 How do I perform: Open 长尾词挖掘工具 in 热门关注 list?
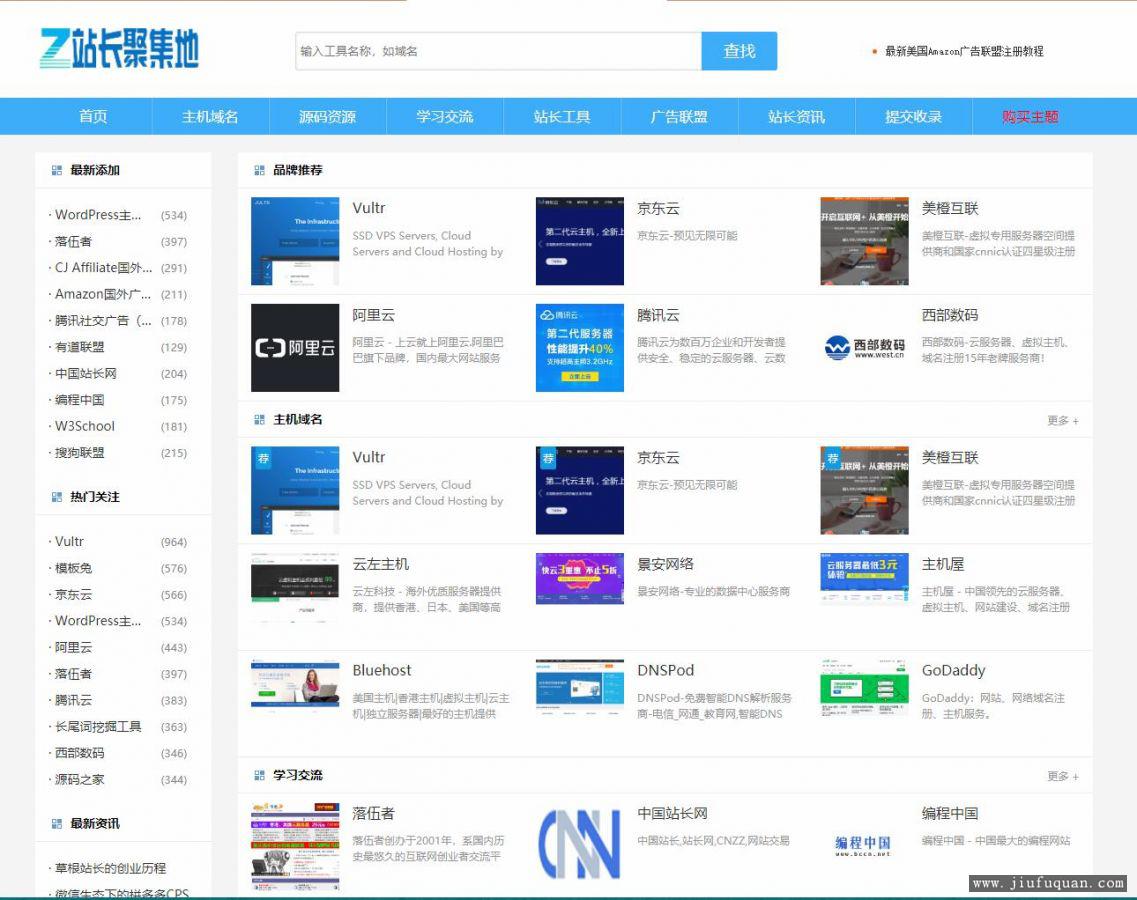pyautogui.click(x=98, y=727)
